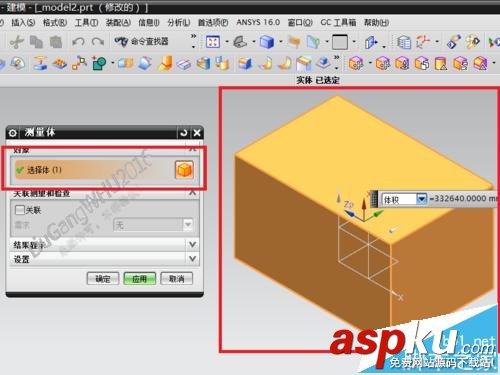
Task: Open the 插入(S) Insert menu
Action: tap(23, 23)
